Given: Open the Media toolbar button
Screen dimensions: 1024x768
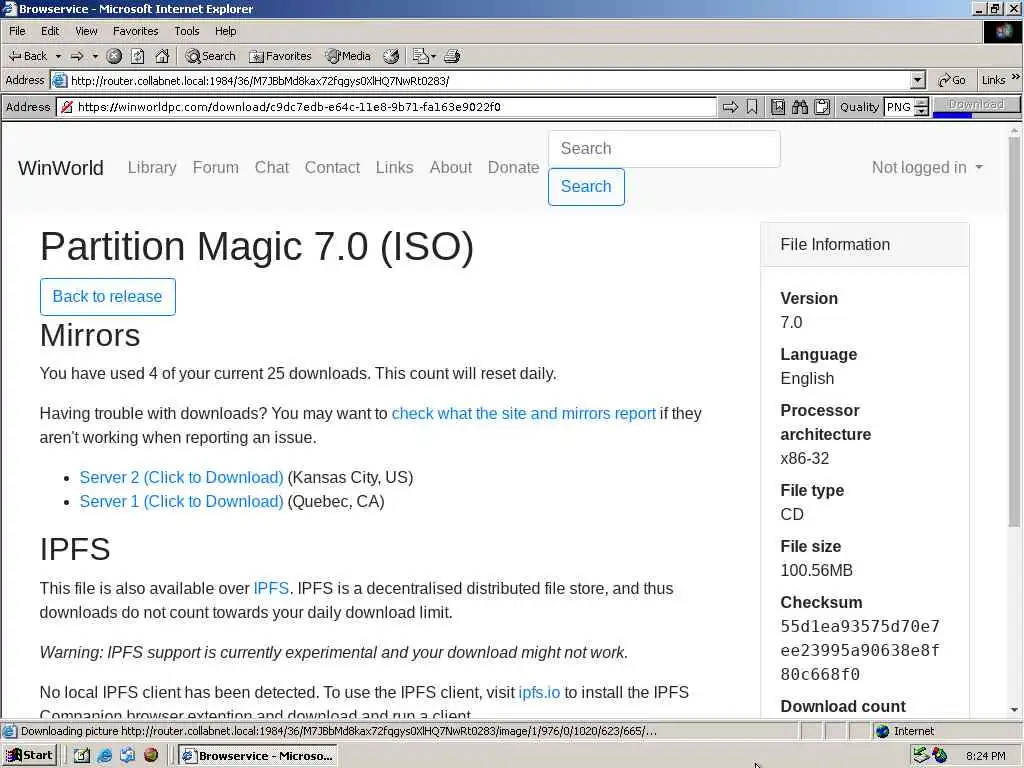Looking at the screenshot, I should tap(348, 56).
